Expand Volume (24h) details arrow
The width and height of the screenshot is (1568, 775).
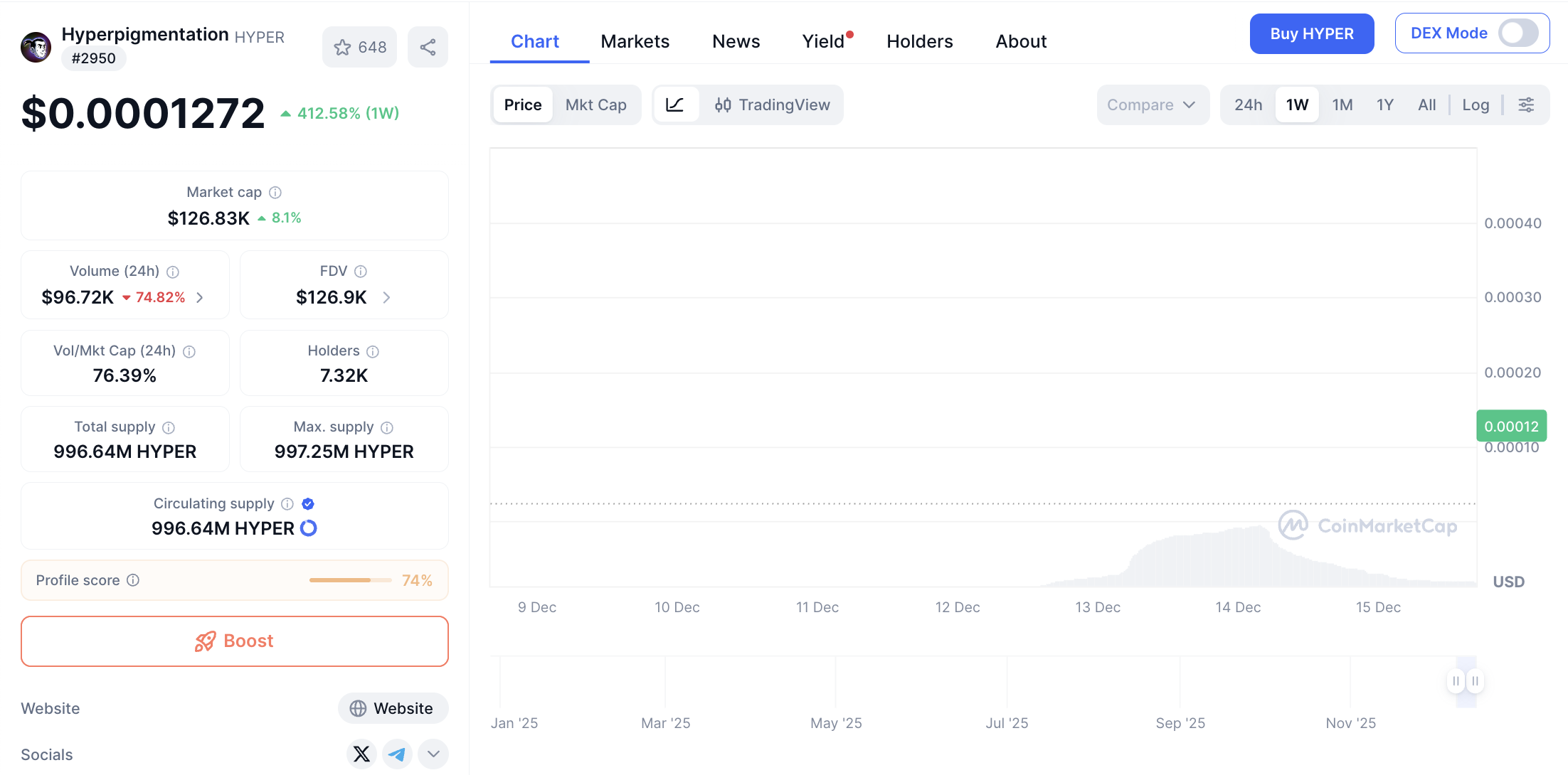pyautogui.click(x=200, y=297)
